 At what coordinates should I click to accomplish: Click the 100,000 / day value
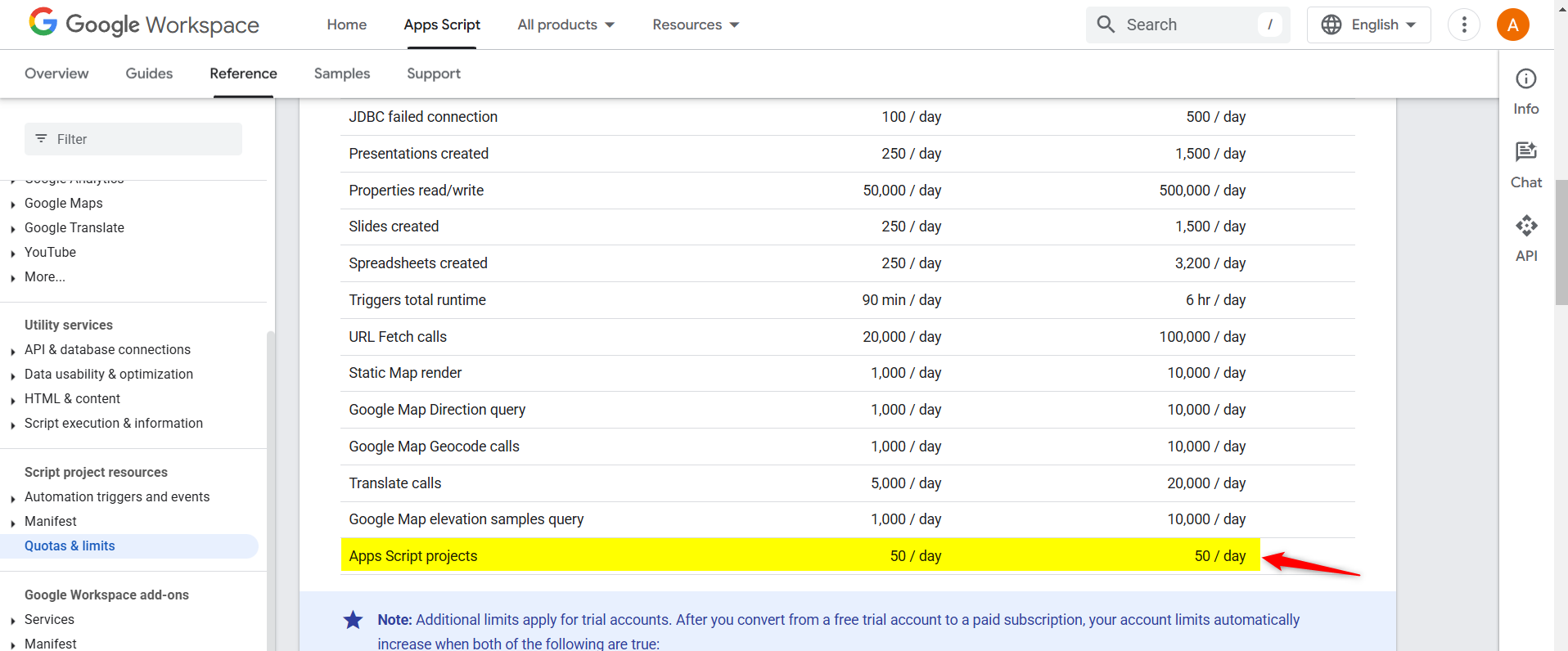click(1202, 337)
